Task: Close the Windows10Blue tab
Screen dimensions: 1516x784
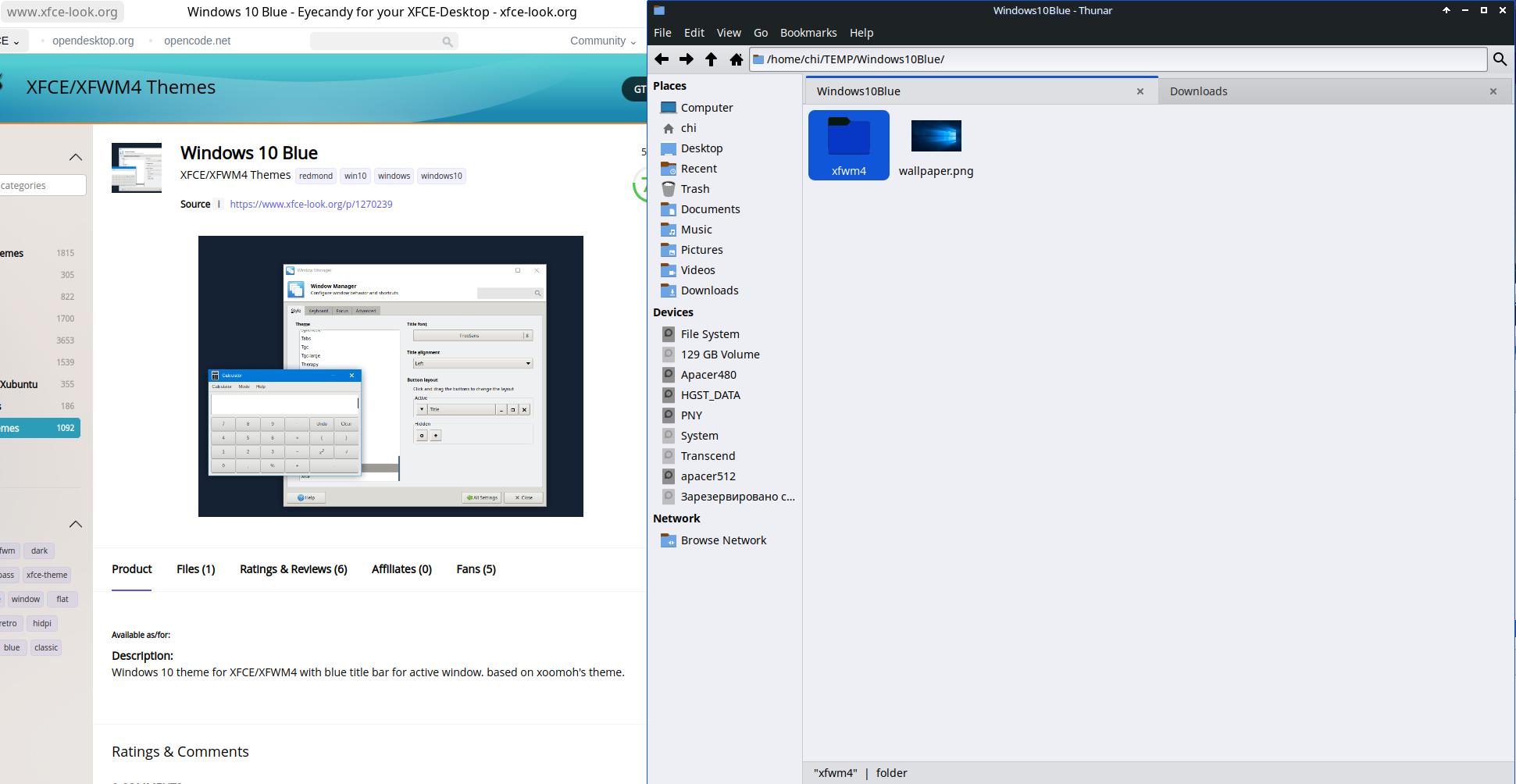Action: [1140, 91]
